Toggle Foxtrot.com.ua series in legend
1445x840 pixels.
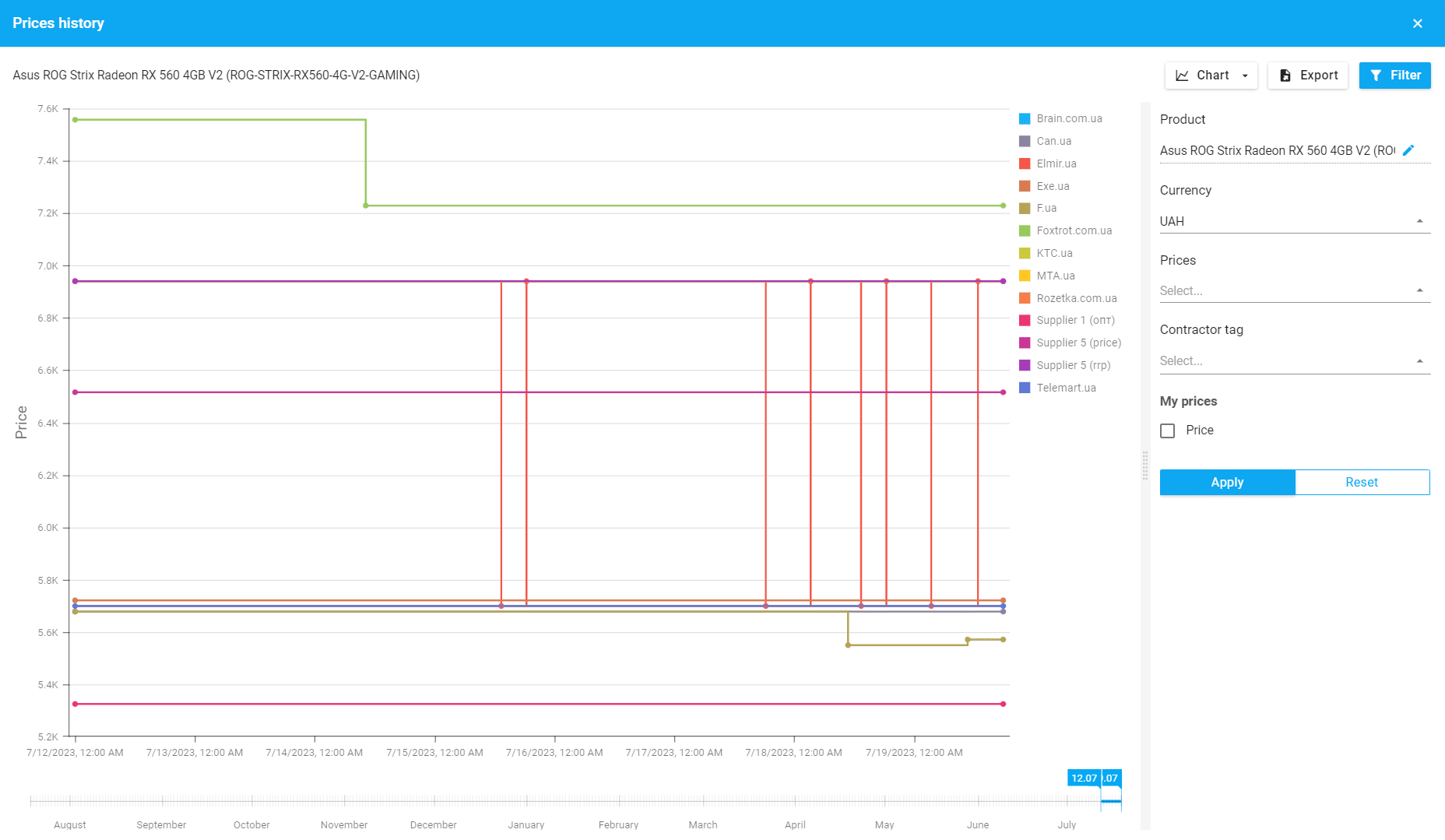[1074, 230]
